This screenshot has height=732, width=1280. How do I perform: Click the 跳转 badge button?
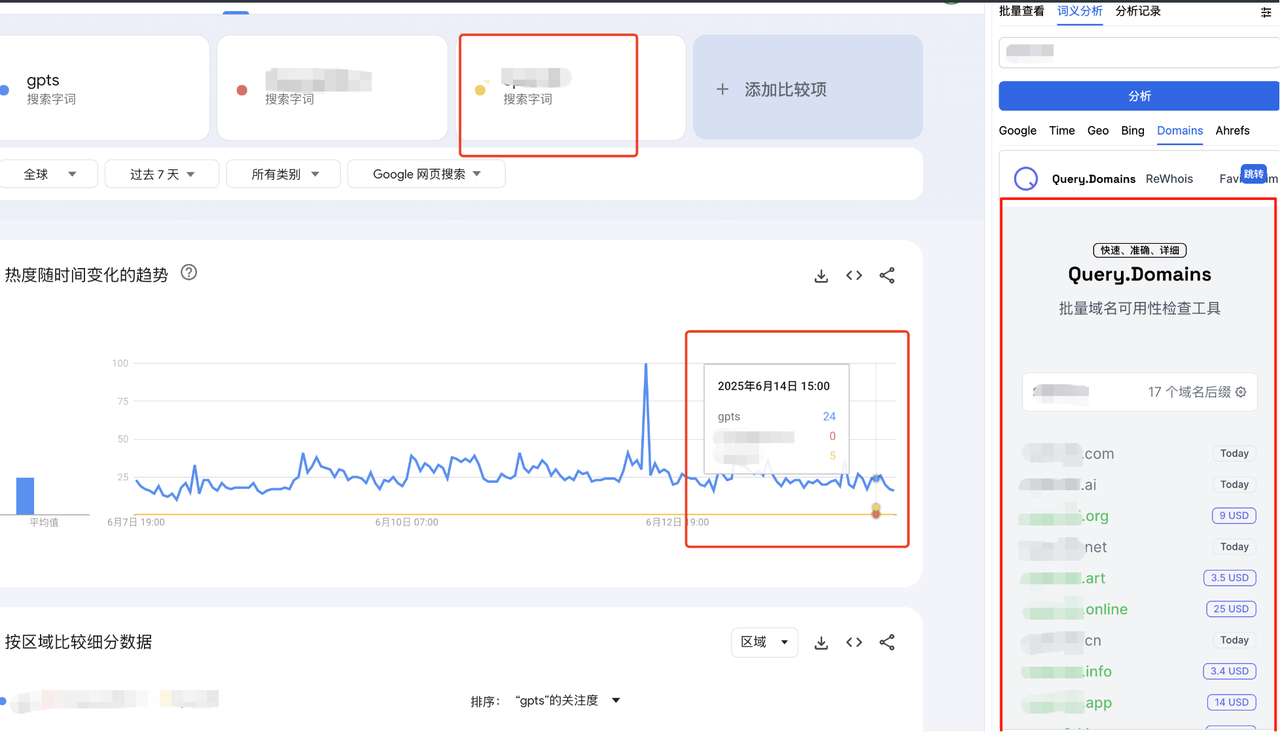1253,174
